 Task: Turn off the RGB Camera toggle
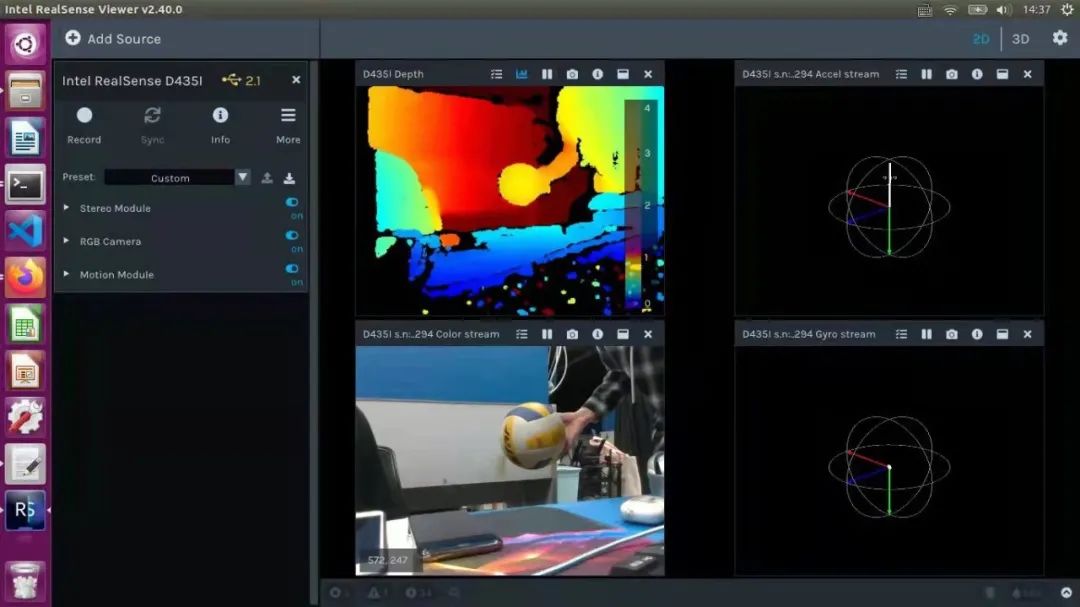click(x=293, y=236)
